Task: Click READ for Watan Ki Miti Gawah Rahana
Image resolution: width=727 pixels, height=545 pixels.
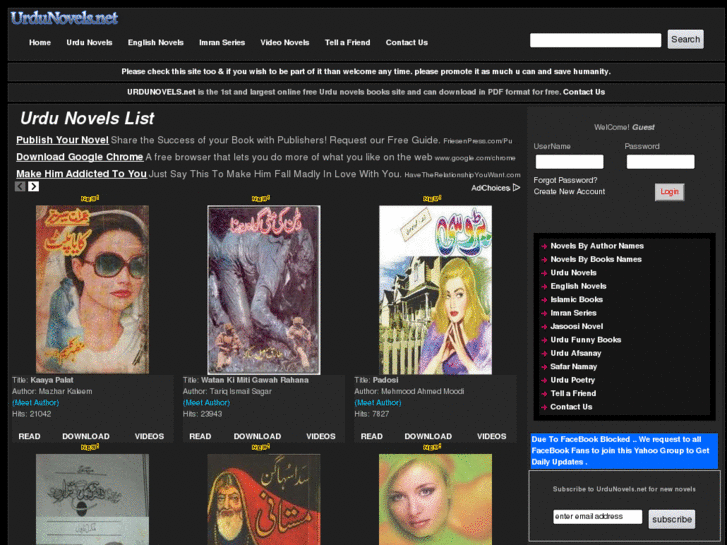Action: [x=200, y=436]
